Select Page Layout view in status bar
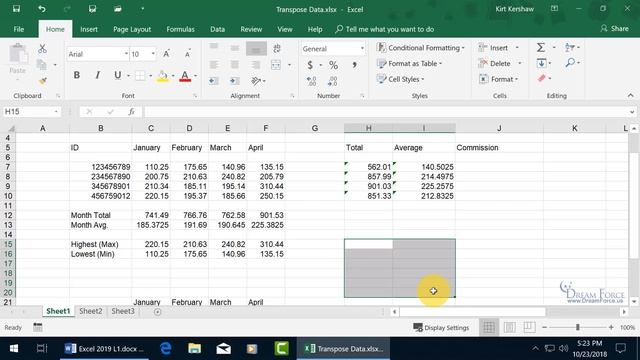 coord(509,327)
